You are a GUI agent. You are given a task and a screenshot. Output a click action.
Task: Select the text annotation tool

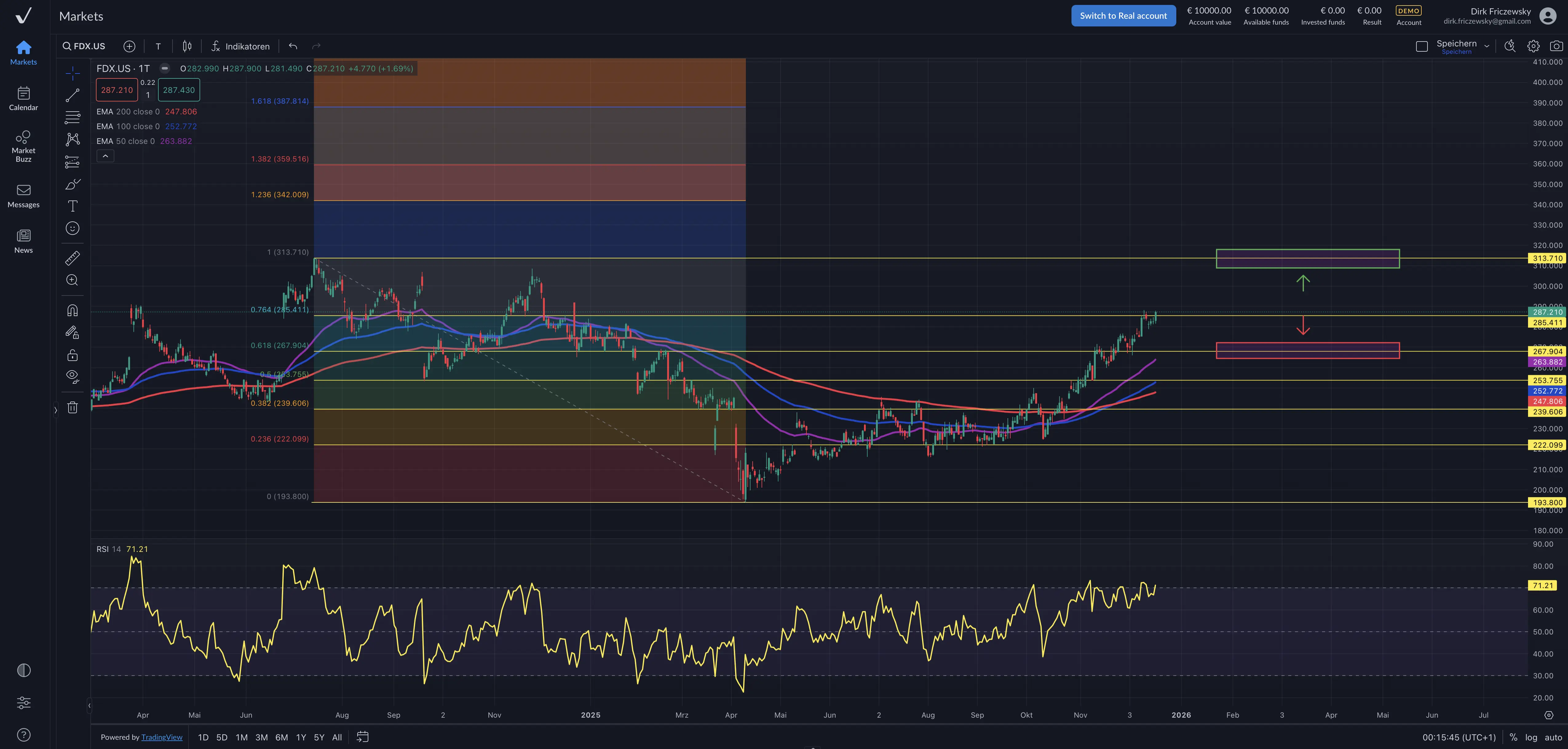[x=73, y=206]
